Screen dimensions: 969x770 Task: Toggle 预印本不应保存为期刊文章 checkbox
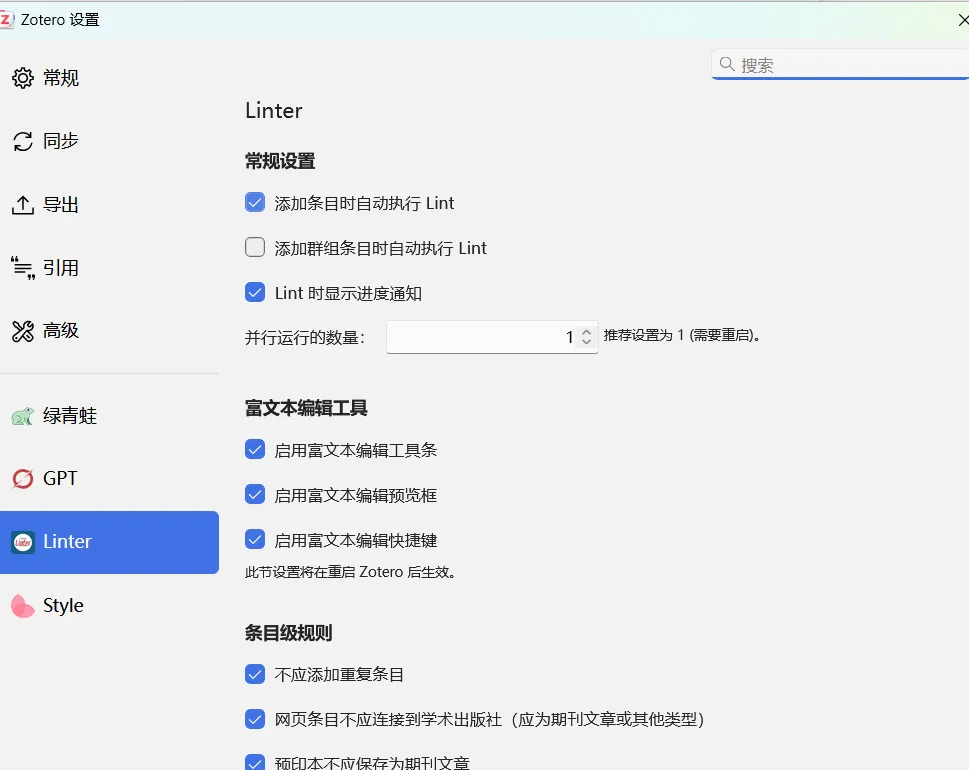(255, 763)
